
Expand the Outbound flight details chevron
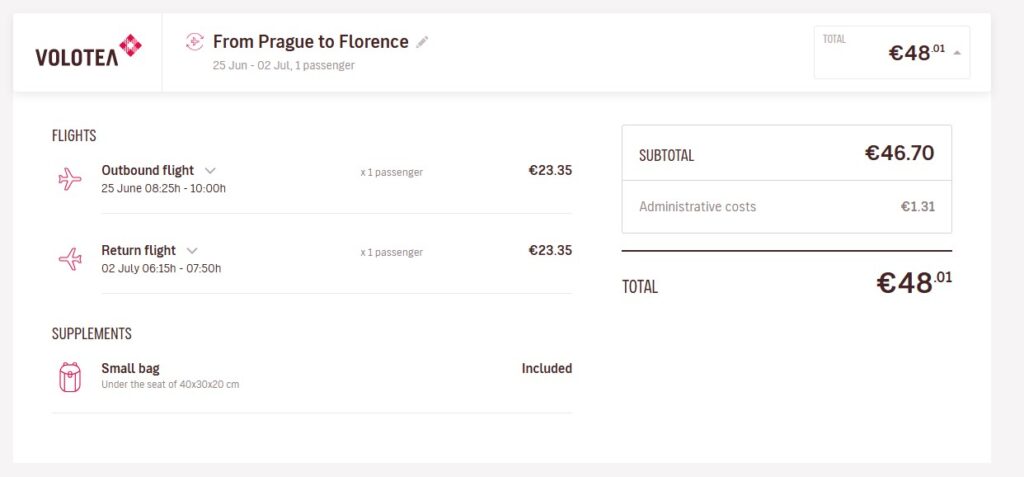click(210, 171)
